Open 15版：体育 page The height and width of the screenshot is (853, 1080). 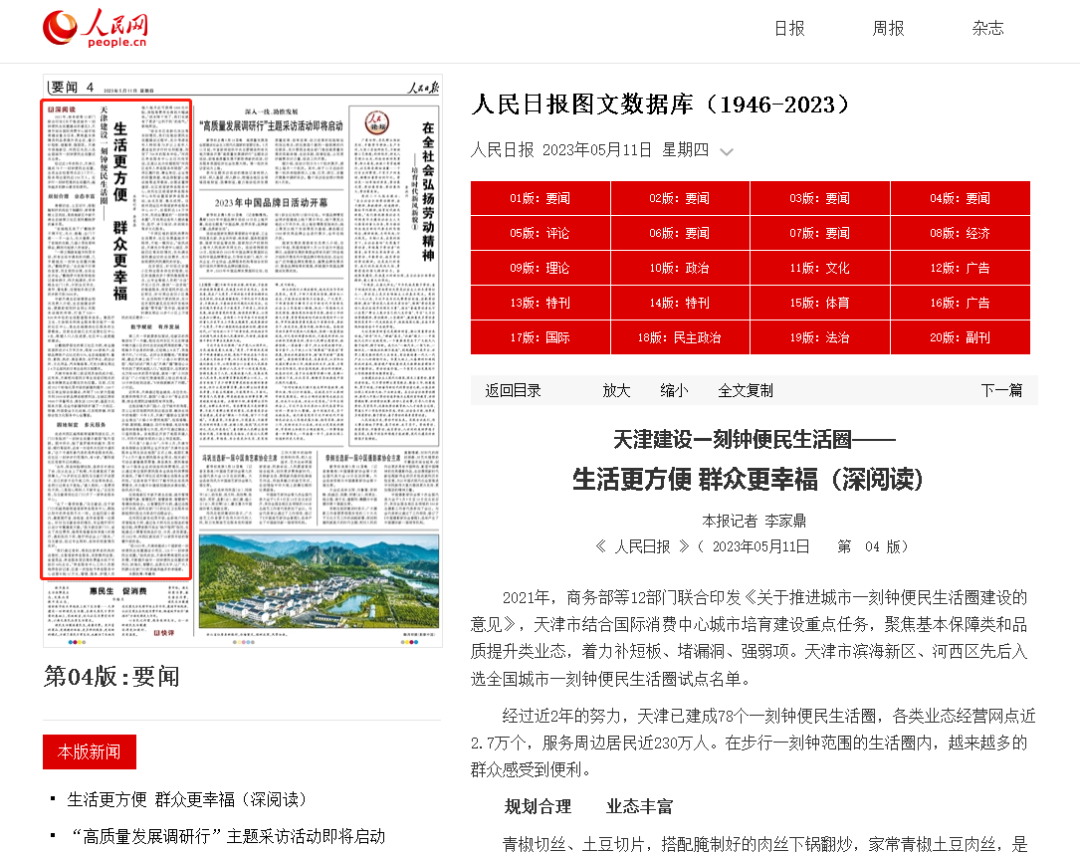[821, 303]
